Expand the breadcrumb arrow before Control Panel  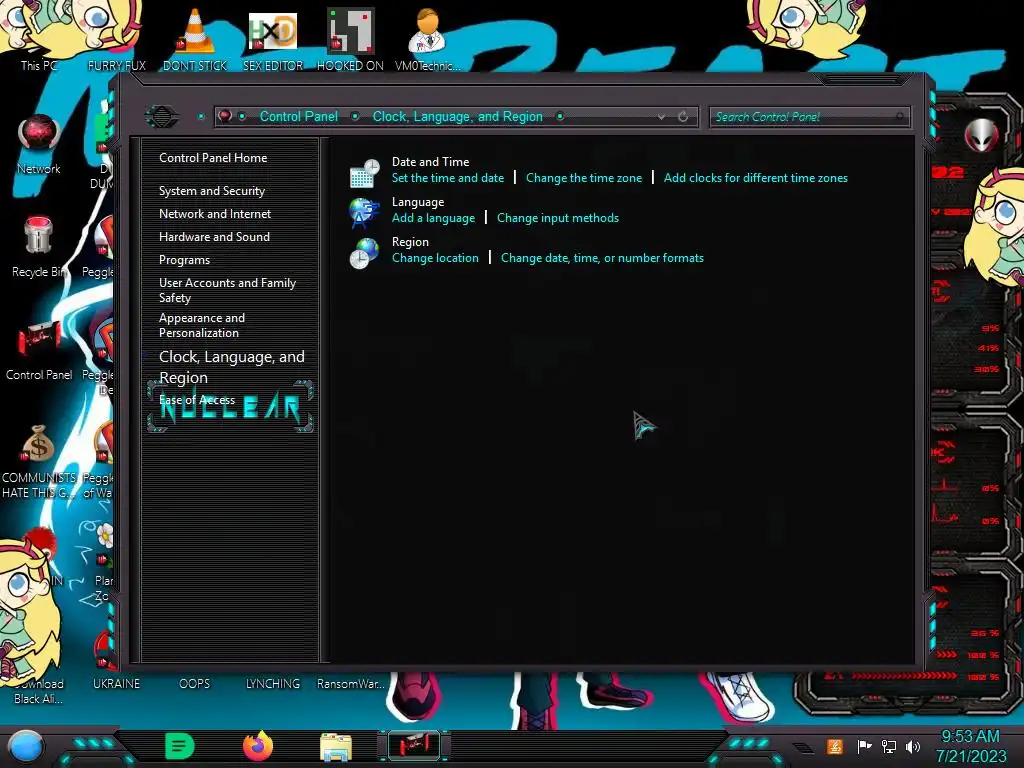click(x=242, y=116)
